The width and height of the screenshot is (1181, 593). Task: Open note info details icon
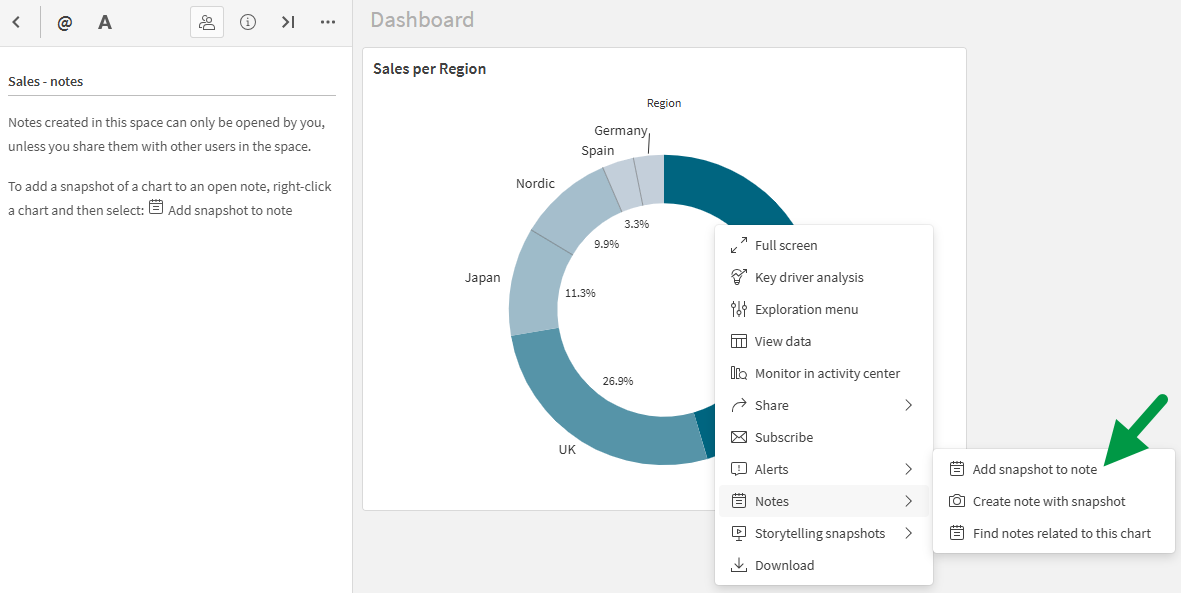[248, 22]
